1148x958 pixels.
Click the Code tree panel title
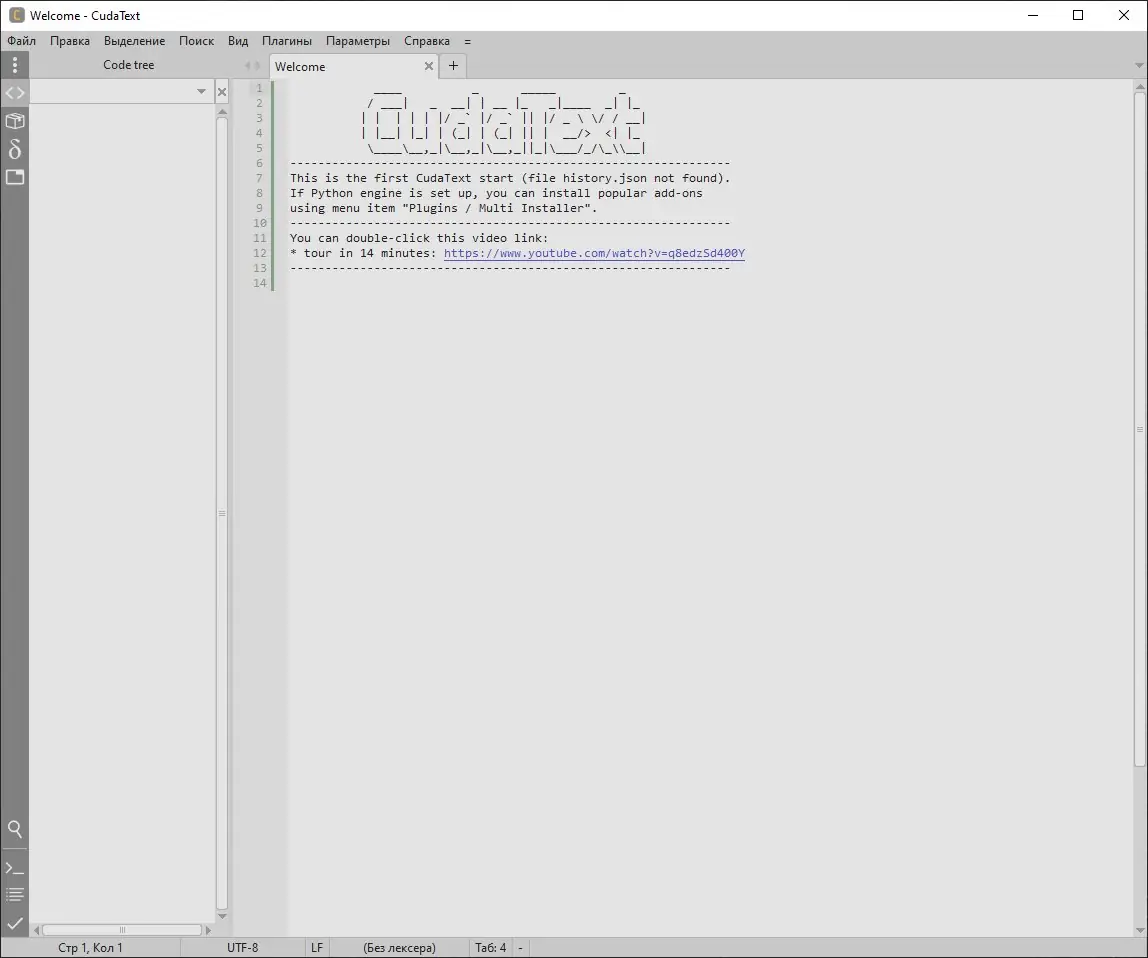coord(129,65)
